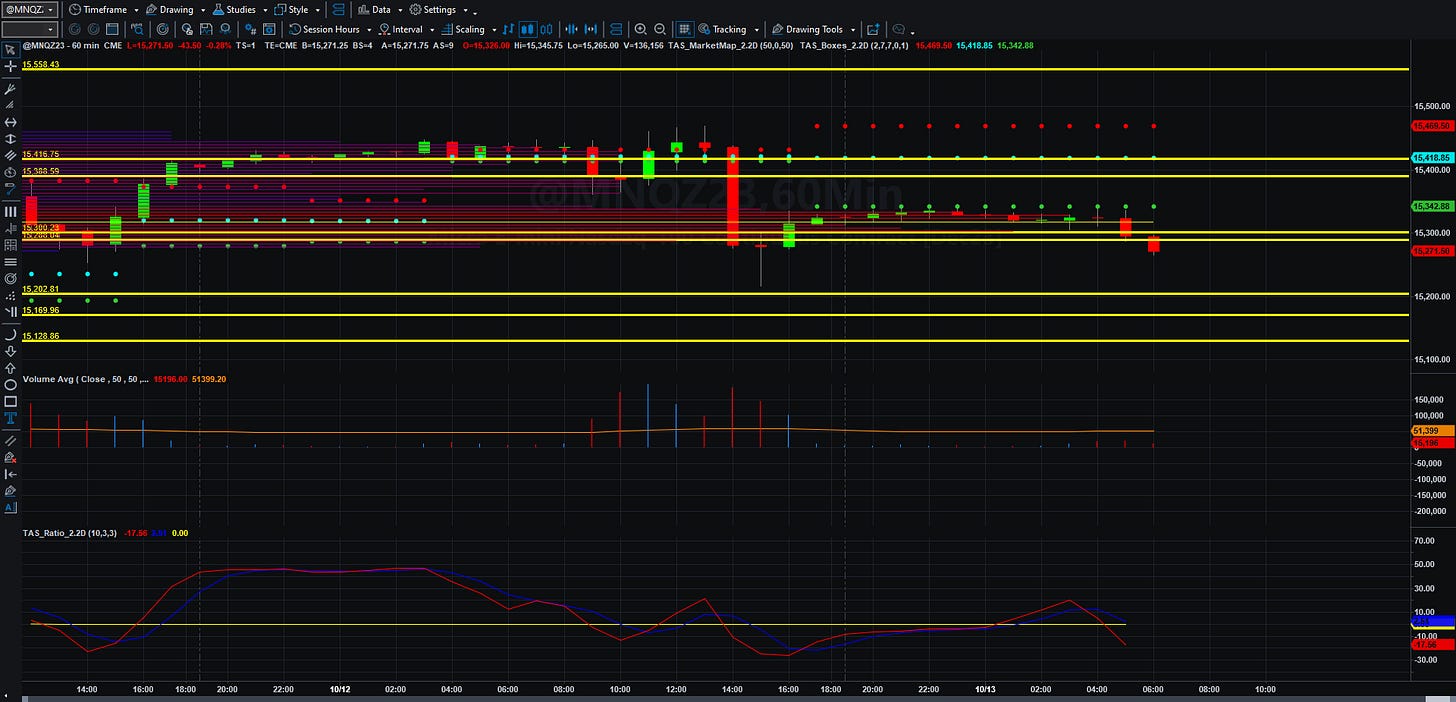The image size is (1456, 702).
Task: Click the add chart image icon
Action: 873,29
